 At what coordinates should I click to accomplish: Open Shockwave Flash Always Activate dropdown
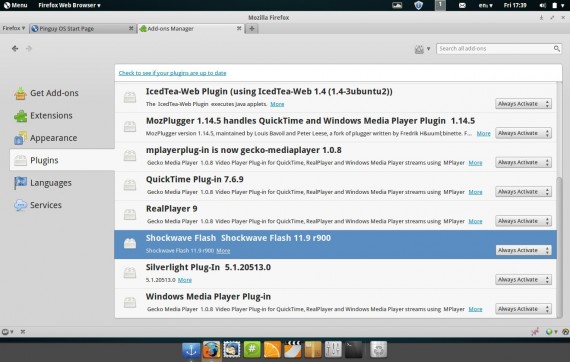click(523, 250)
